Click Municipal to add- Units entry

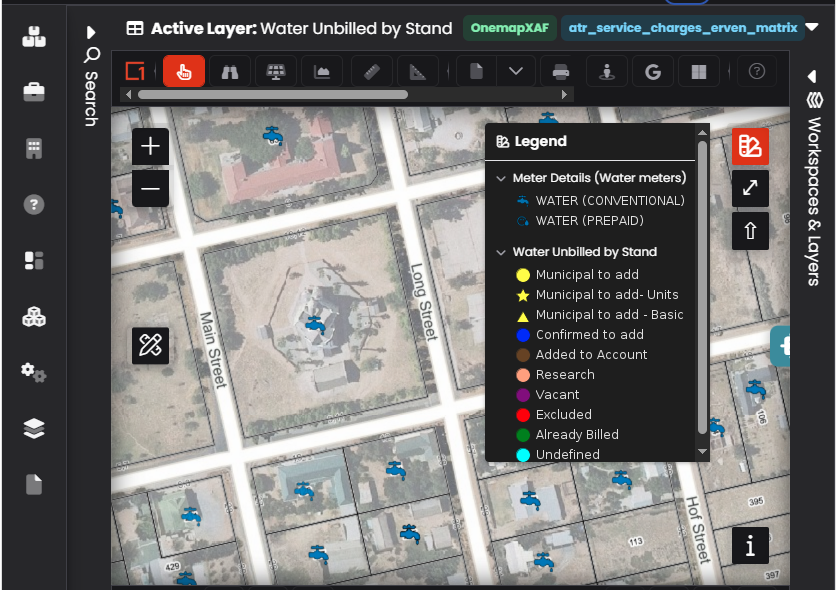pyautogui.click(x=597, y=295)
